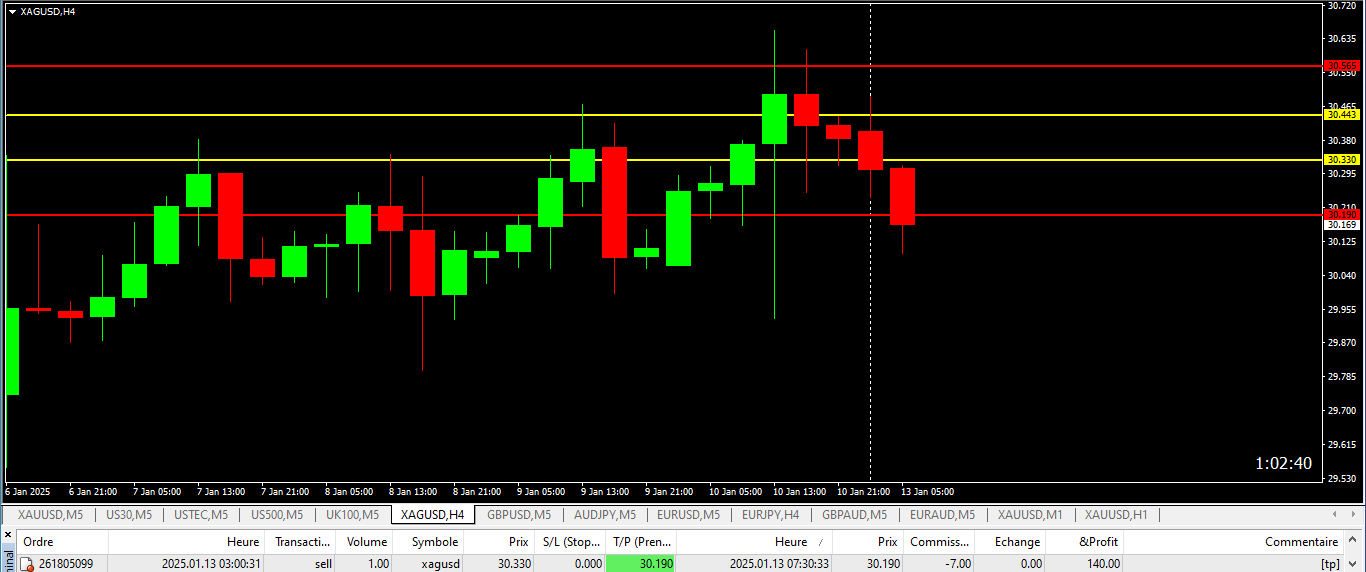
Task: Select the XAUUSD,H1 chart tab
Action: point(1116,515)
